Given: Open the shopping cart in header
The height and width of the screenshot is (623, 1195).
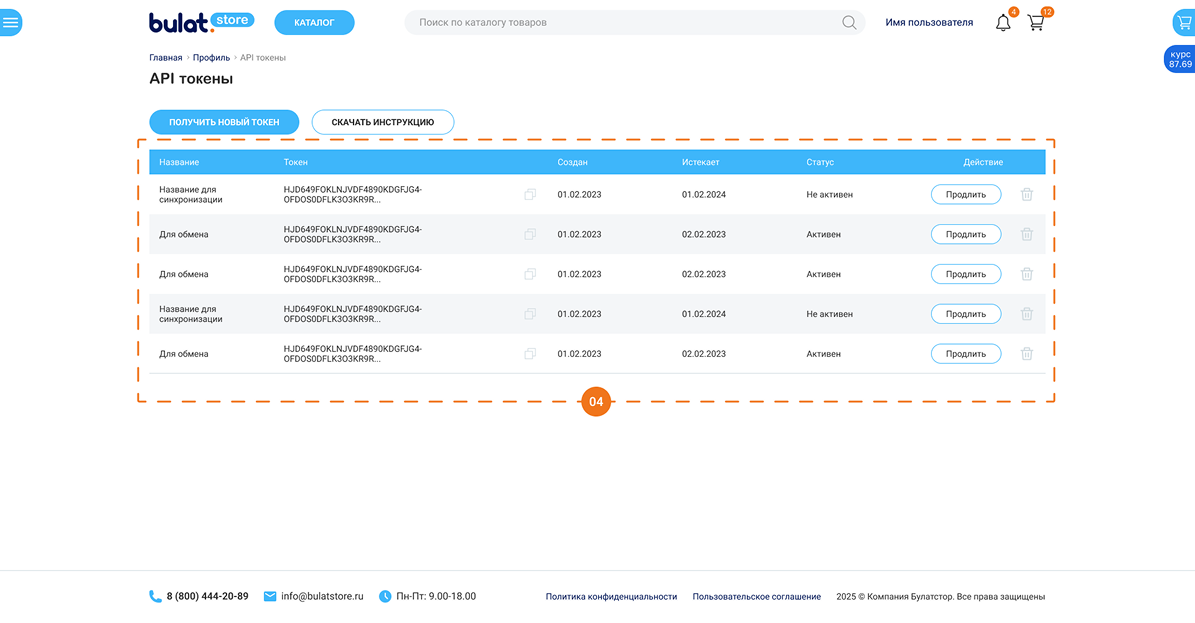Looking at the screenshot, I should [1036, 23].
